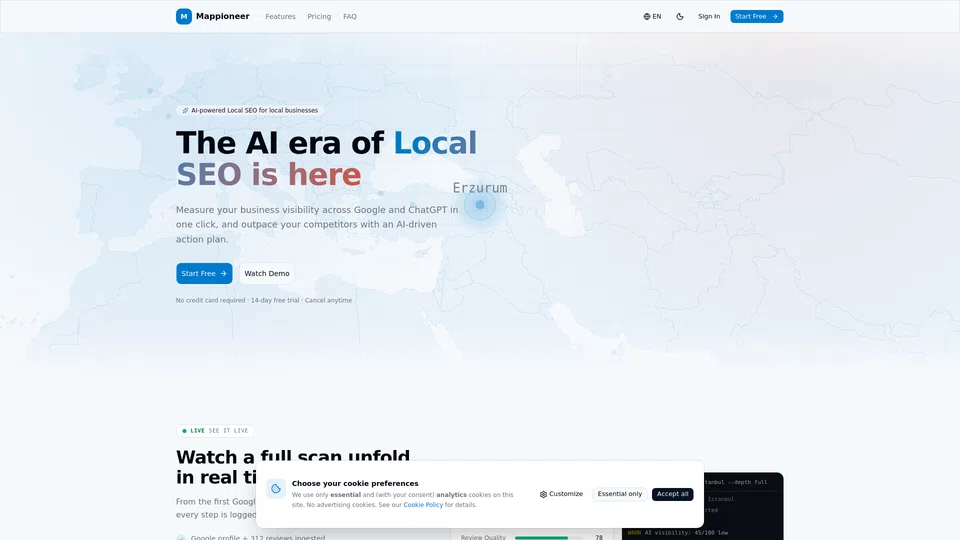Open the Pricing nav link

319,17
